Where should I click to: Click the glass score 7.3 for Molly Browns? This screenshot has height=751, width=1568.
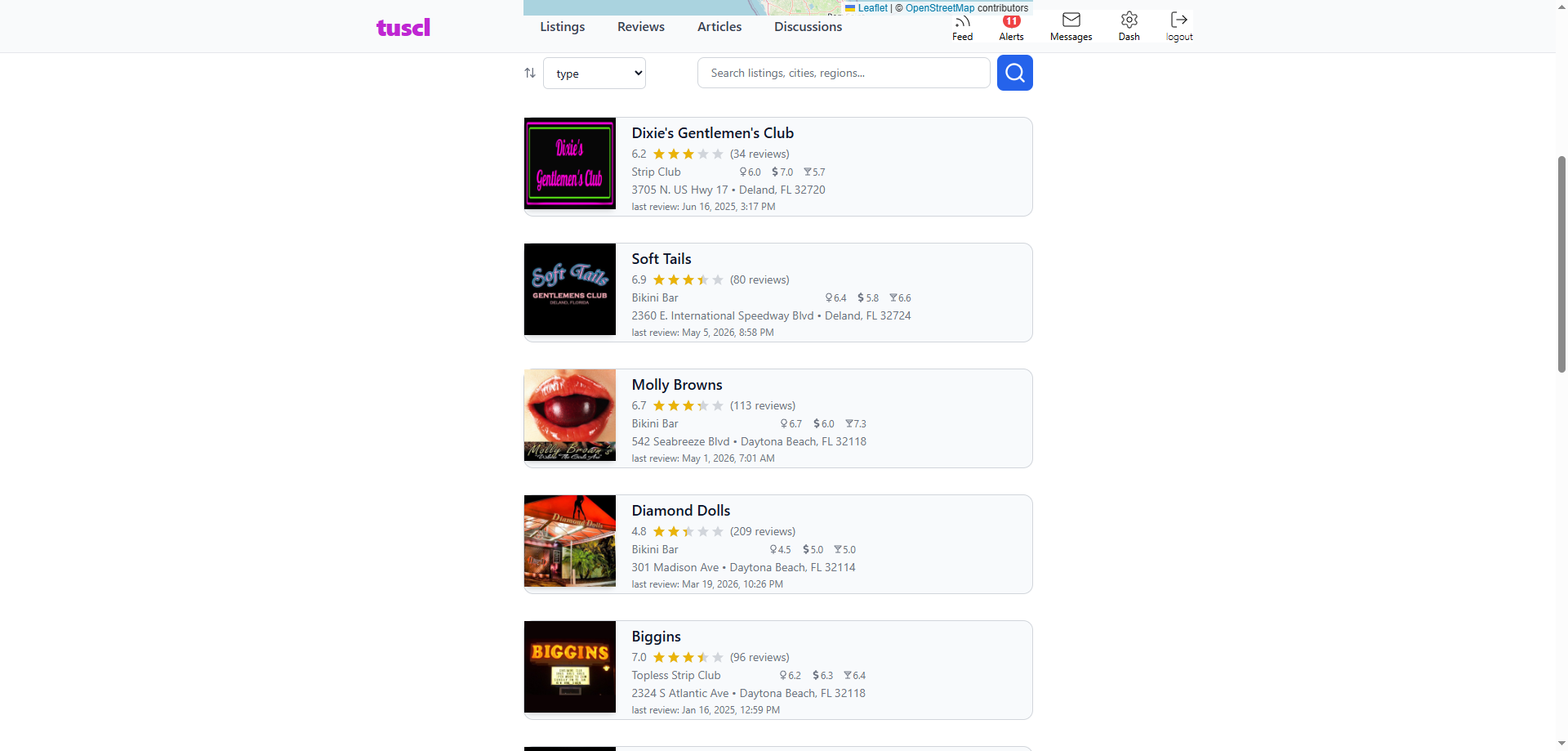click(855, 424)
